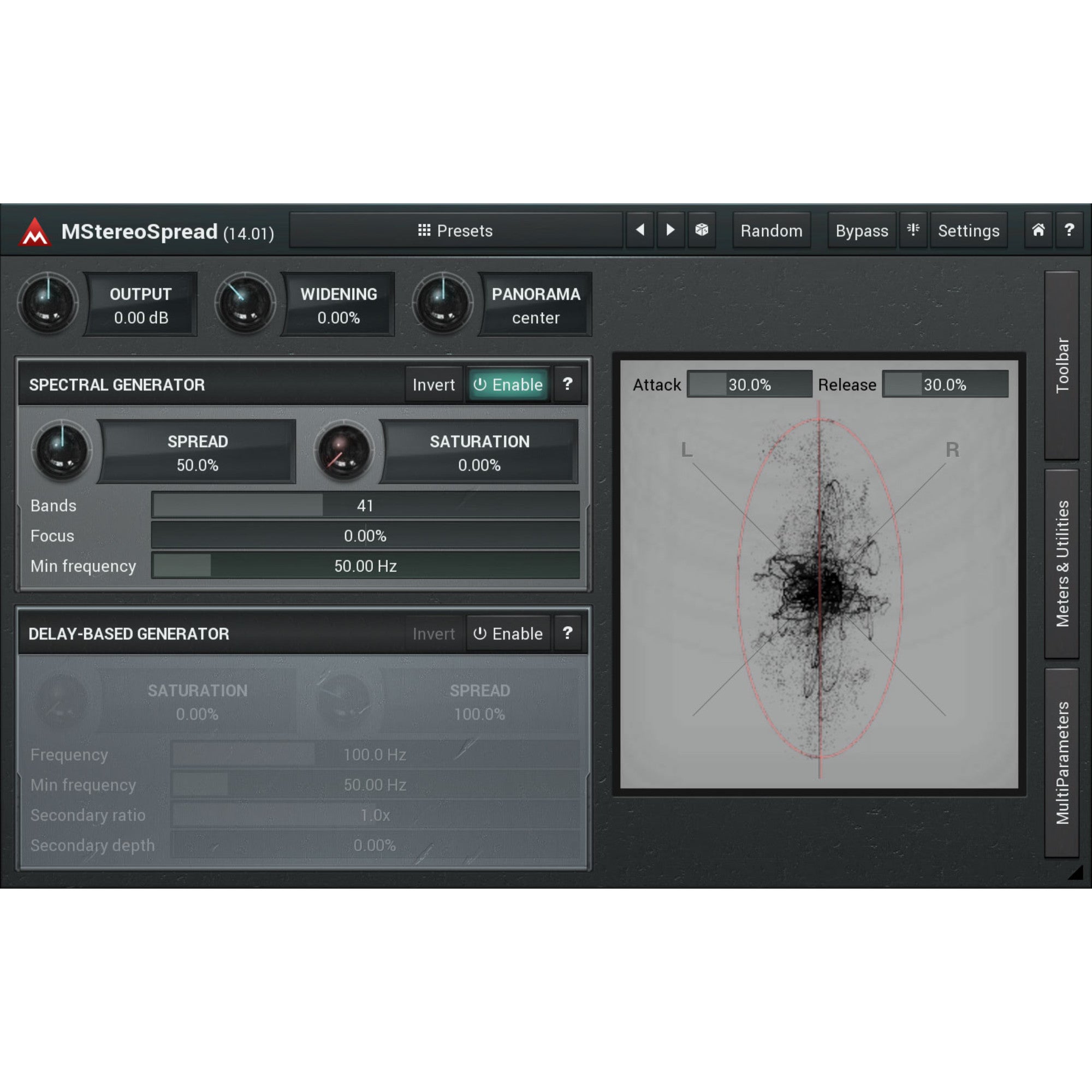Viewport: 1092px width, 1092px height.
Task: Click the Widening knob
Action: (245, 304)
